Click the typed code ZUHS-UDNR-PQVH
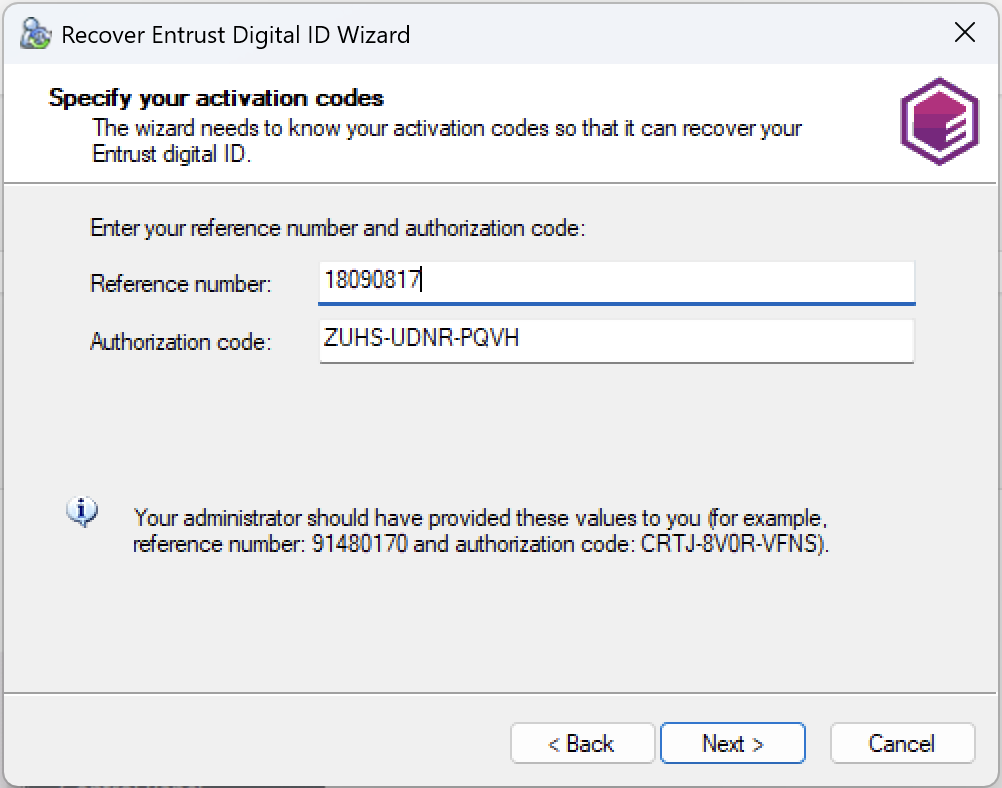The width and height of the screenshot is (1002, 788). [x=421, y=339]
